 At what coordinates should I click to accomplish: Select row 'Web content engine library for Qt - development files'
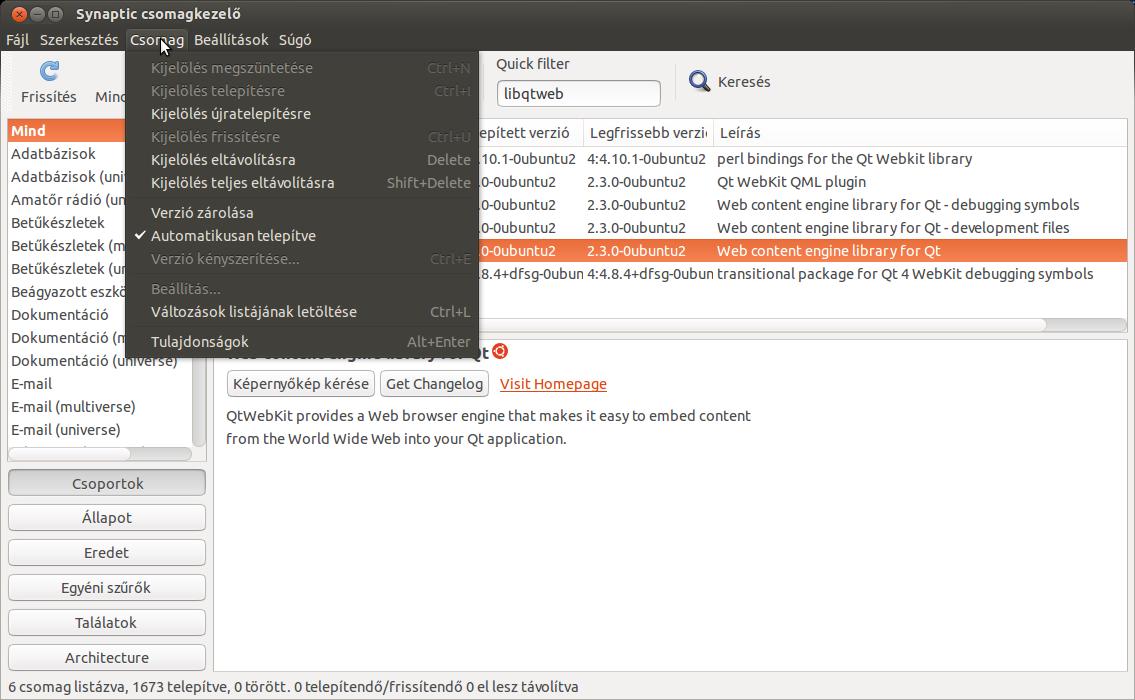[803, 228]
